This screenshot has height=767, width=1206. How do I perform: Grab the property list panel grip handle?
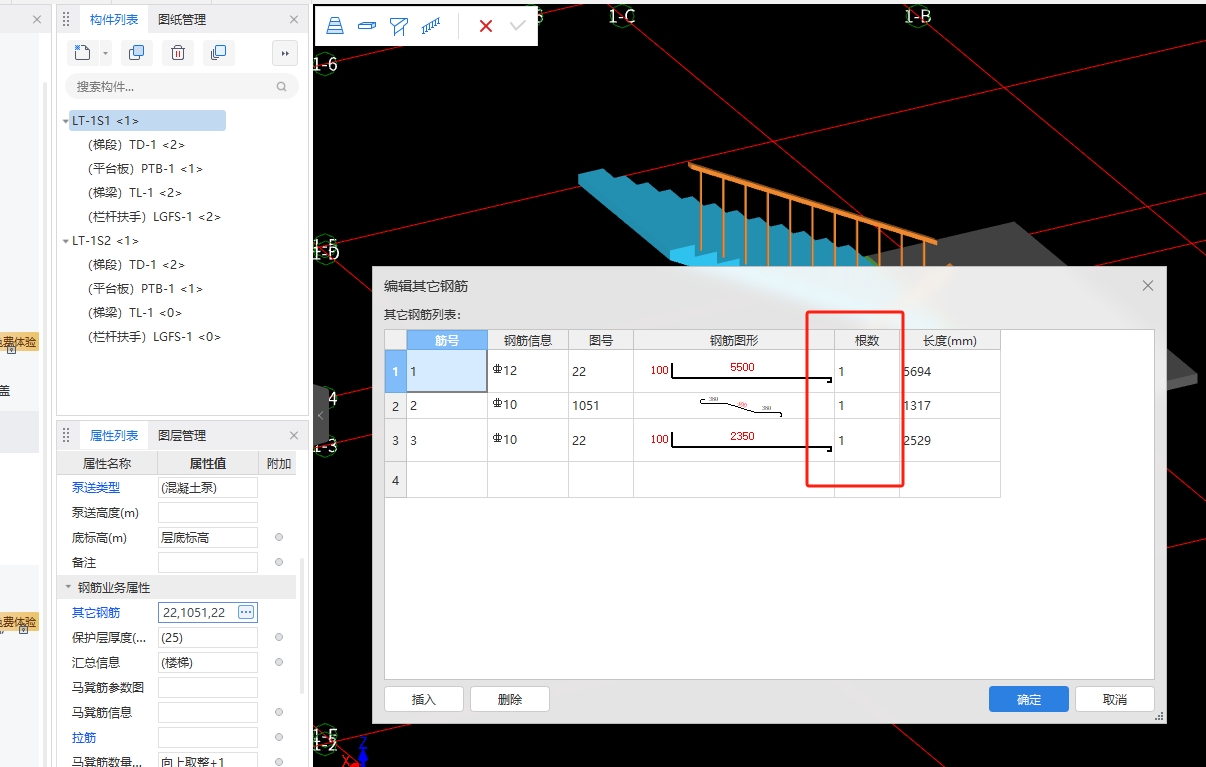(67, 435)
